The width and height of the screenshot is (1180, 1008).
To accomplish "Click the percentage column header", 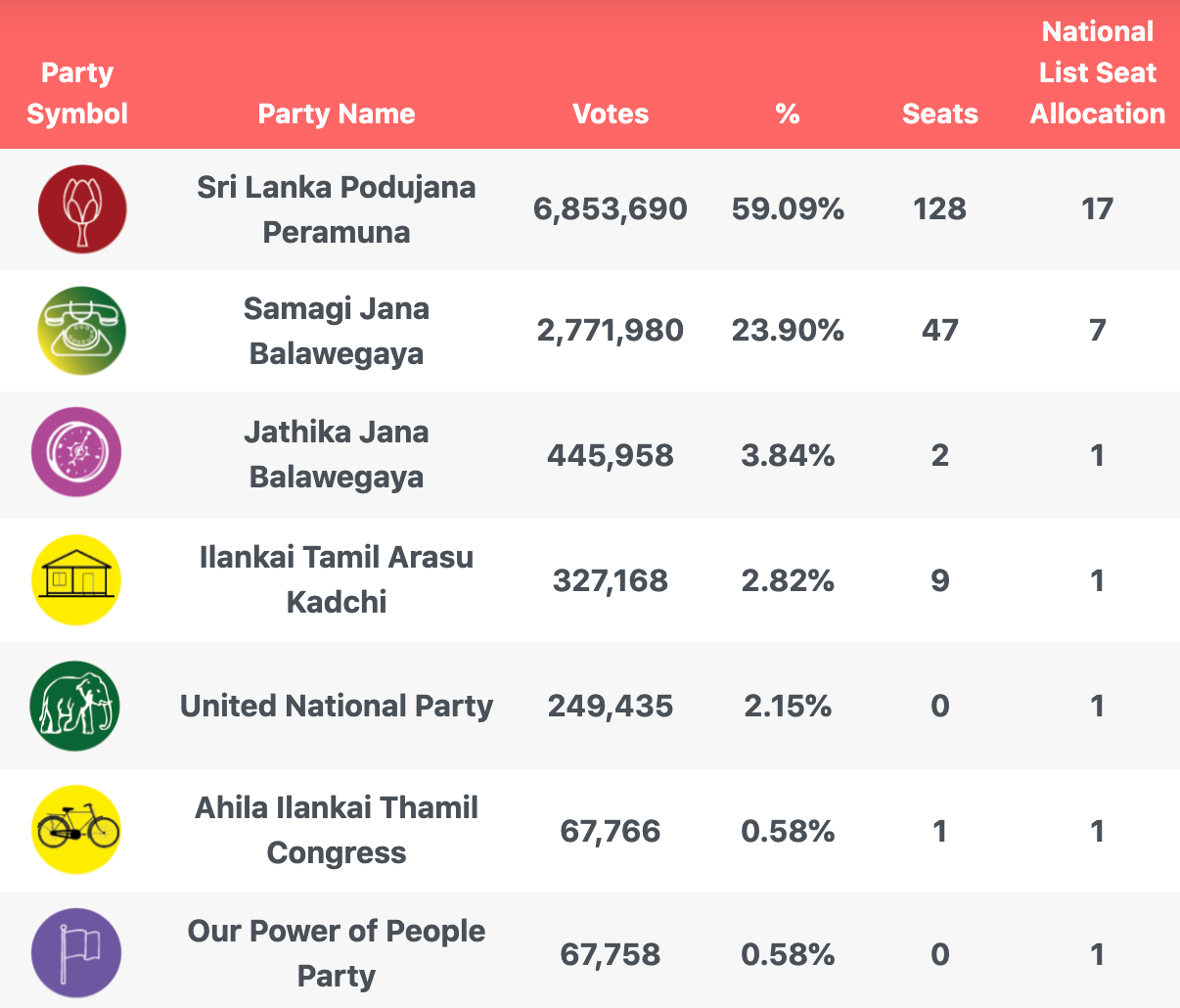I will click(788, 114).
